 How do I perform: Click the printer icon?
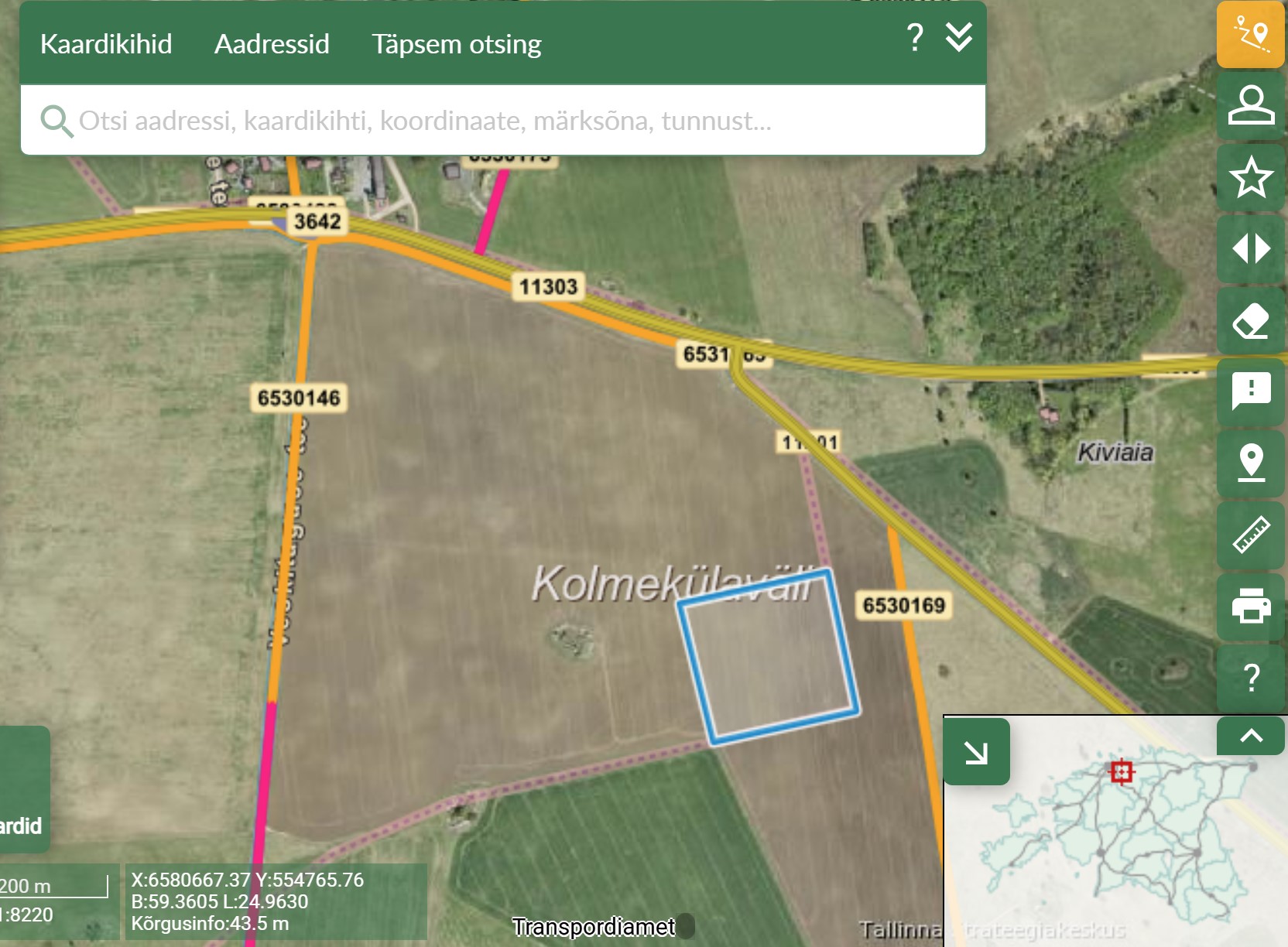coord(1251,606)
